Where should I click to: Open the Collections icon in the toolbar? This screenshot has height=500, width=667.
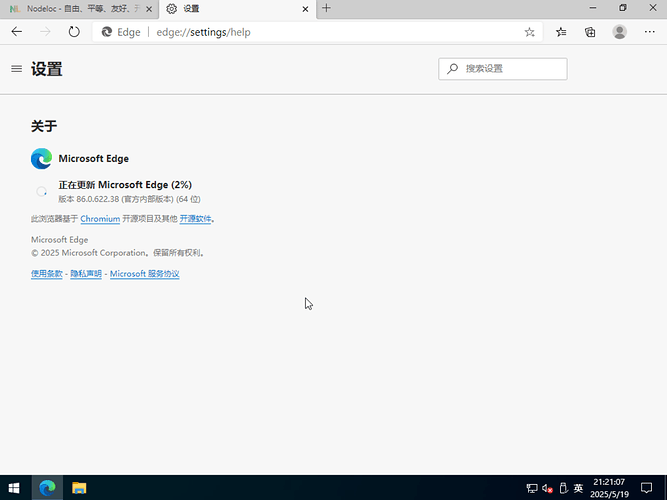click(x=590, y=32)
